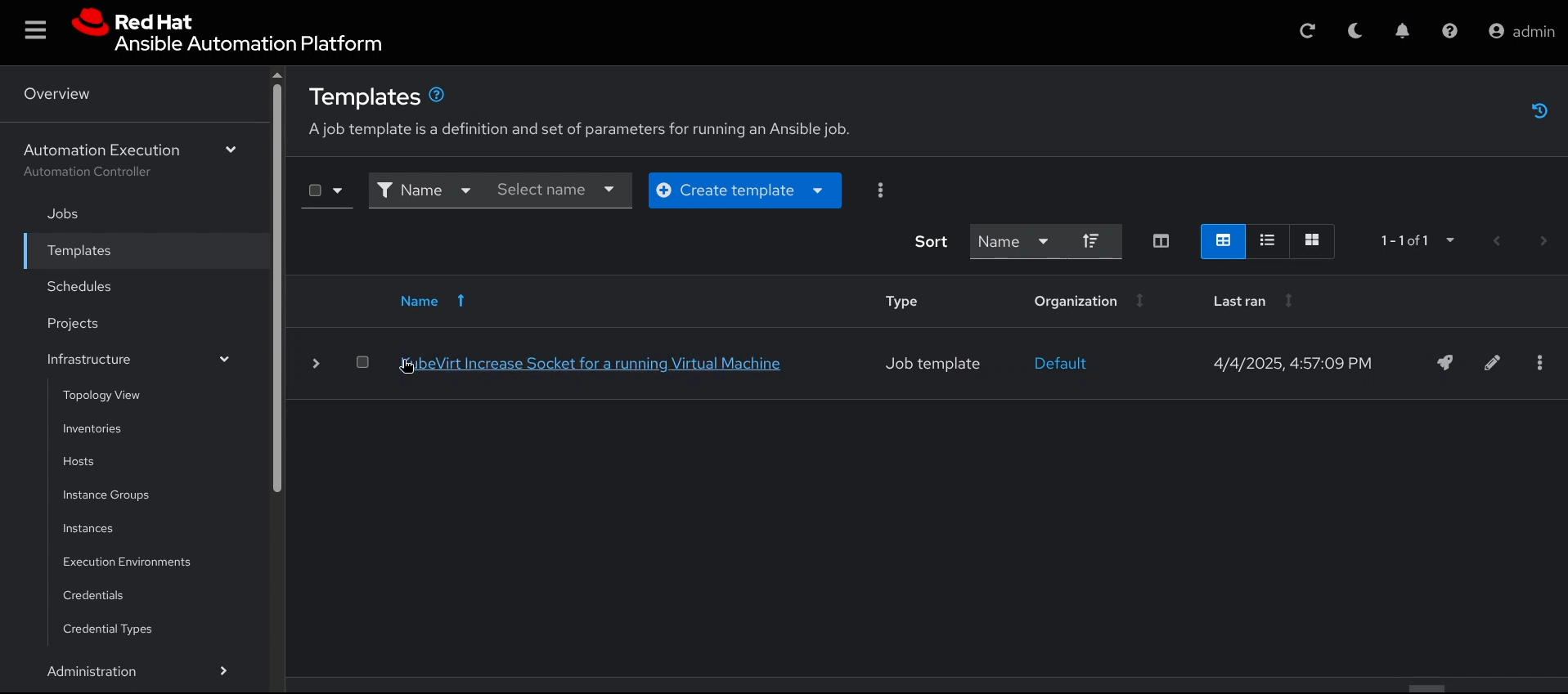The width and height of the screenshot is (1568, 694).
Task: Open the notifications bell
Action: tap(1403, 32)
